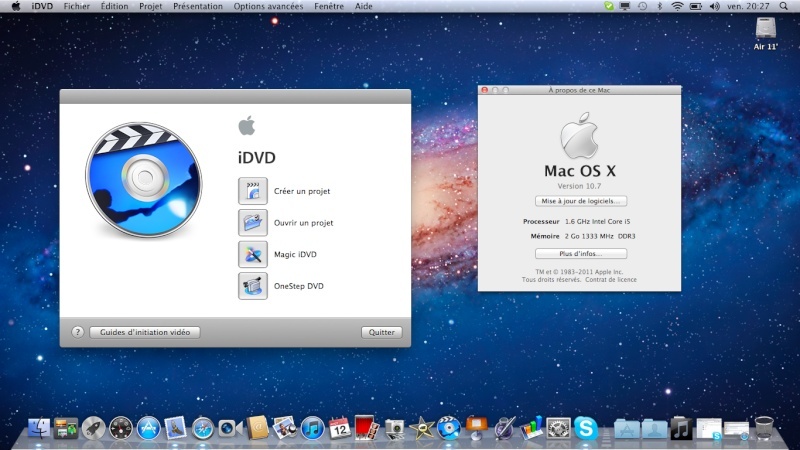Open iCal calendar icon in dock
800x450 pixels.
pyautogui.click(x=340, y=428)
